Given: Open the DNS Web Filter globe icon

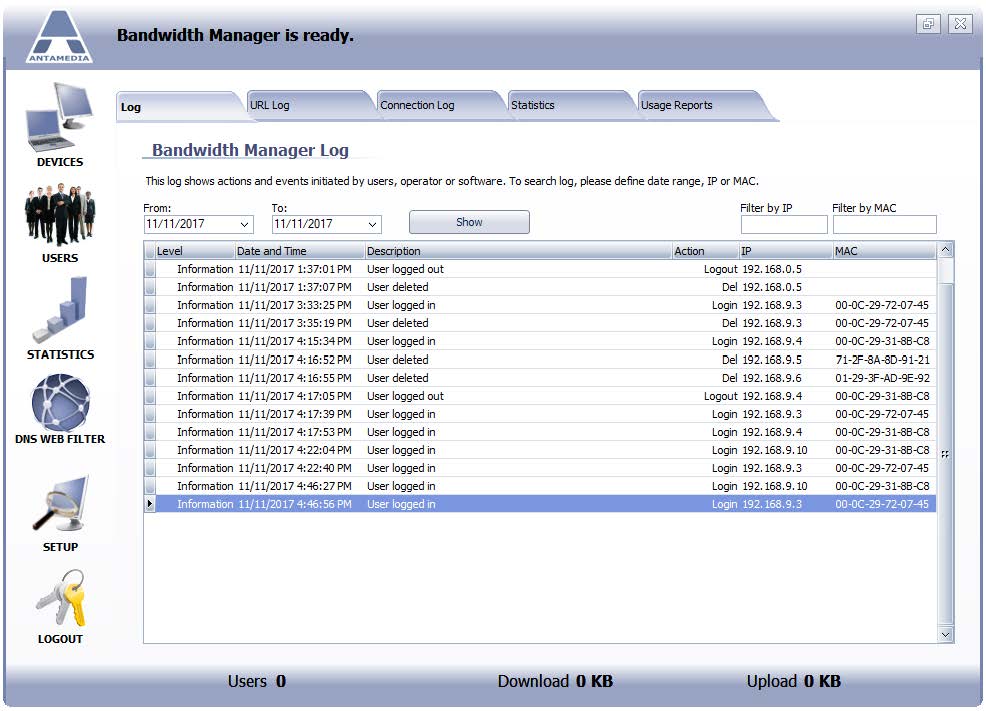Looking at the screenshot, I should coord(60,402).
